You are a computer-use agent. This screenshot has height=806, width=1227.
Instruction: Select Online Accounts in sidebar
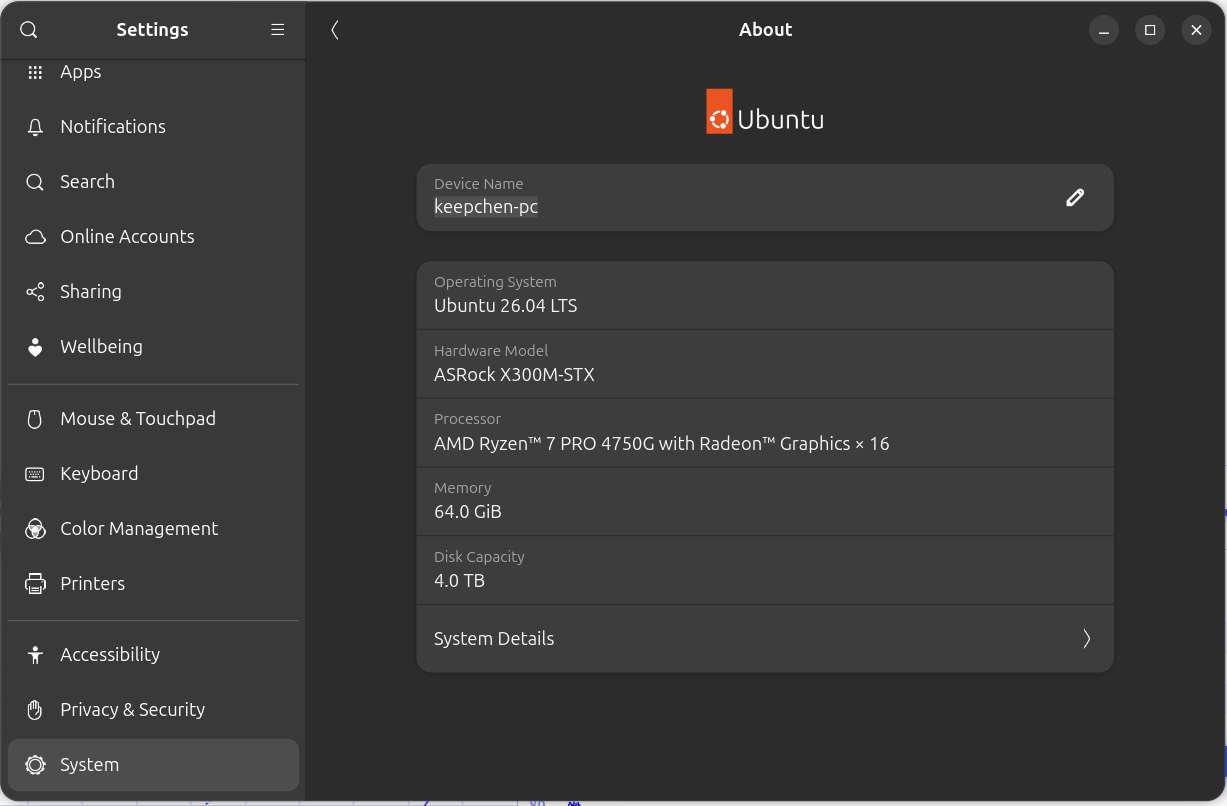coord(153,237)
